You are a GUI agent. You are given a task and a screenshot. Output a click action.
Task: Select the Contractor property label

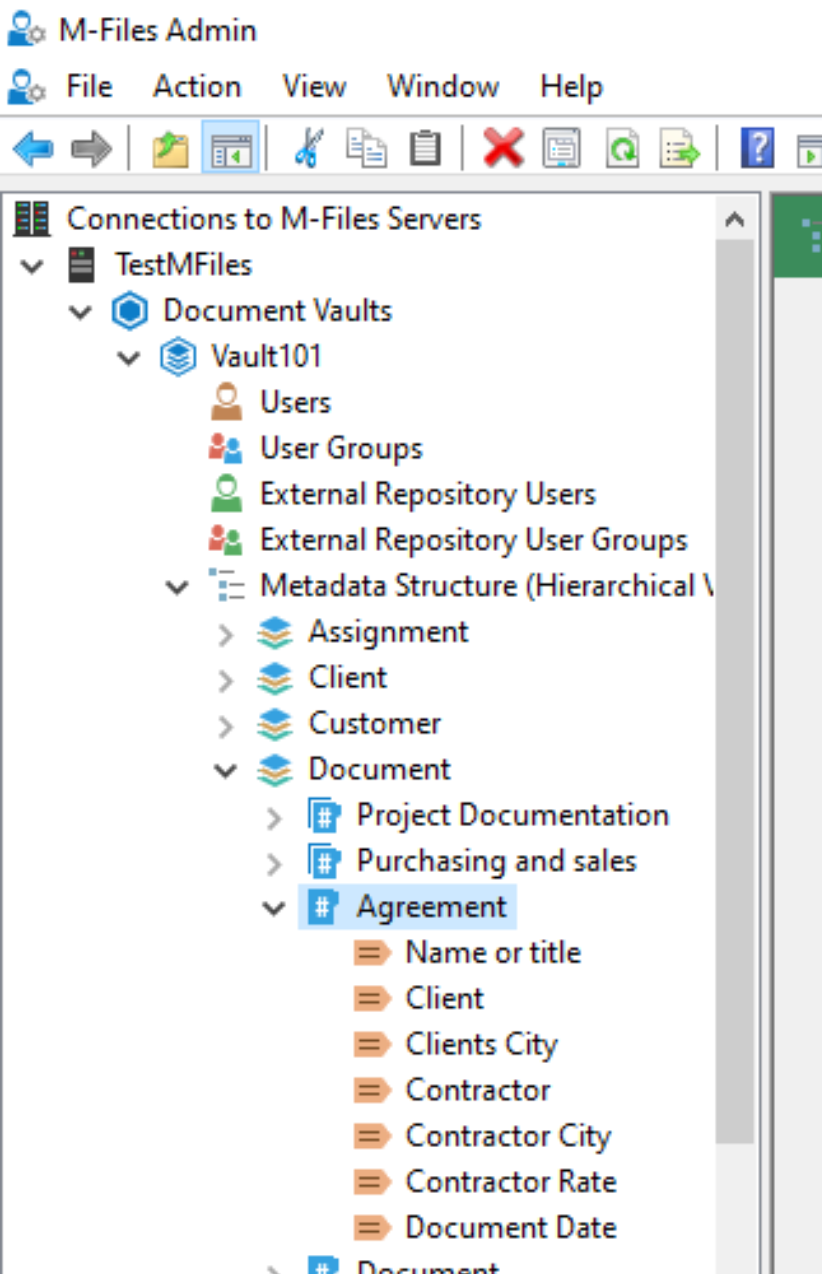pos(478,1090)
